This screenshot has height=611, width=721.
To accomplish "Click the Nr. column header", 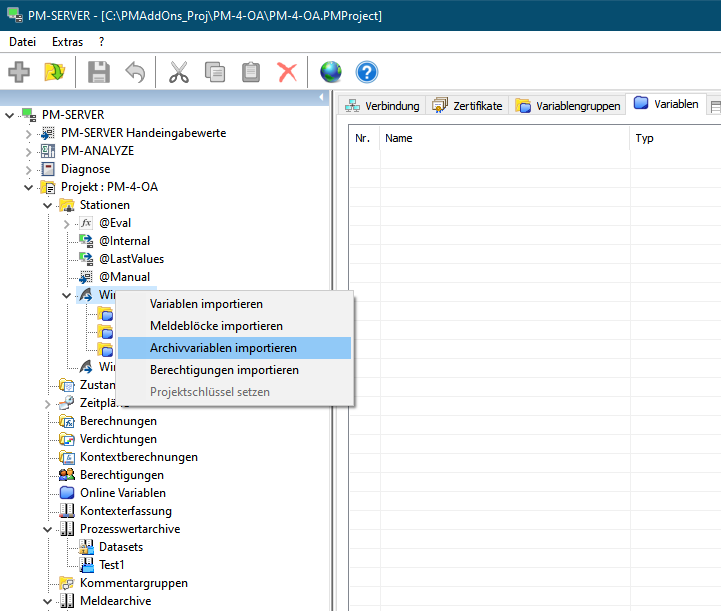I will (363, 138).
